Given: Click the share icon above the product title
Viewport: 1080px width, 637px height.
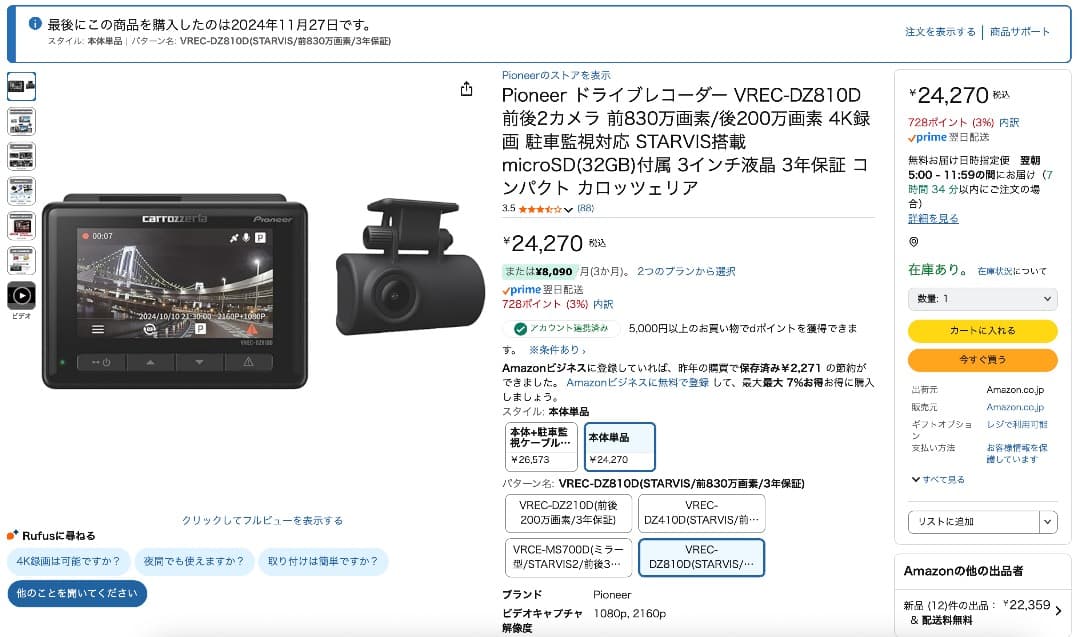Looking at the screenshot, I should [x=466, y=88].
